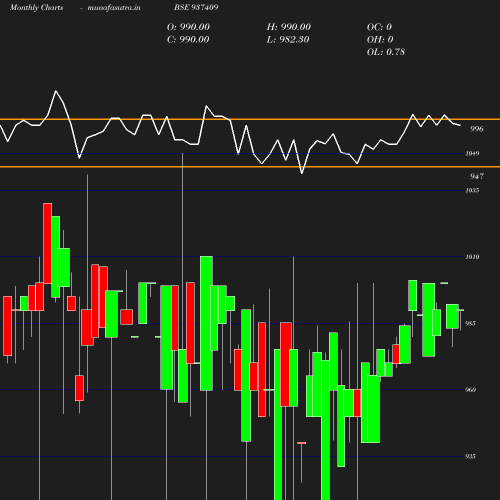Image resolution: width=500 pixels, height=500 pixels.
Task: Click the 960 price axis label
Action: coord(470,390)
